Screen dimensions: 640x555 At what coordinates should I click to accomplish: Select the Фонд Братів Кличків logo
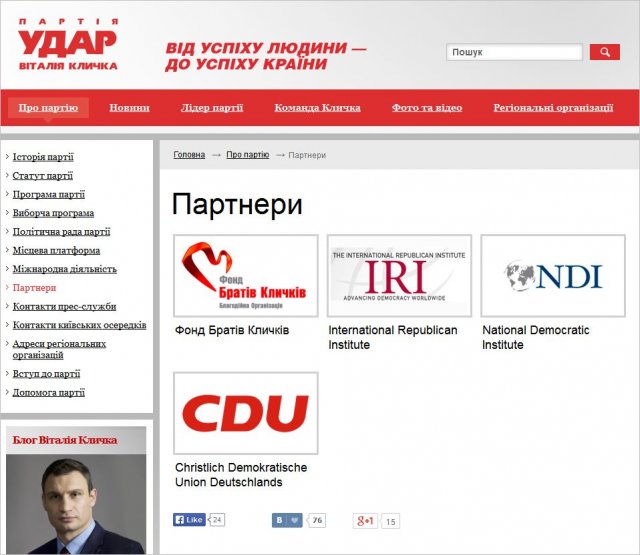click(x=245, y=276)
